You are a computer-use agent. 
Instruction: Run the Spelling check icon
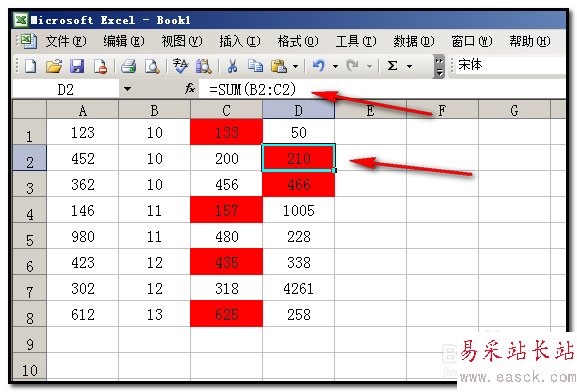pos(180,67)
